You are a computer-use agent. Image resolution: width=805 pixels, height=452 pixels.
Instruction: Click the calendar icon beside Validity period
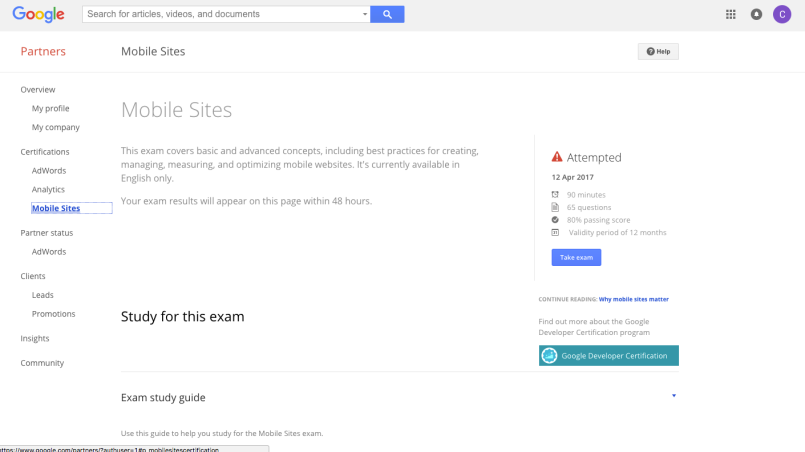tap(555, 232)
